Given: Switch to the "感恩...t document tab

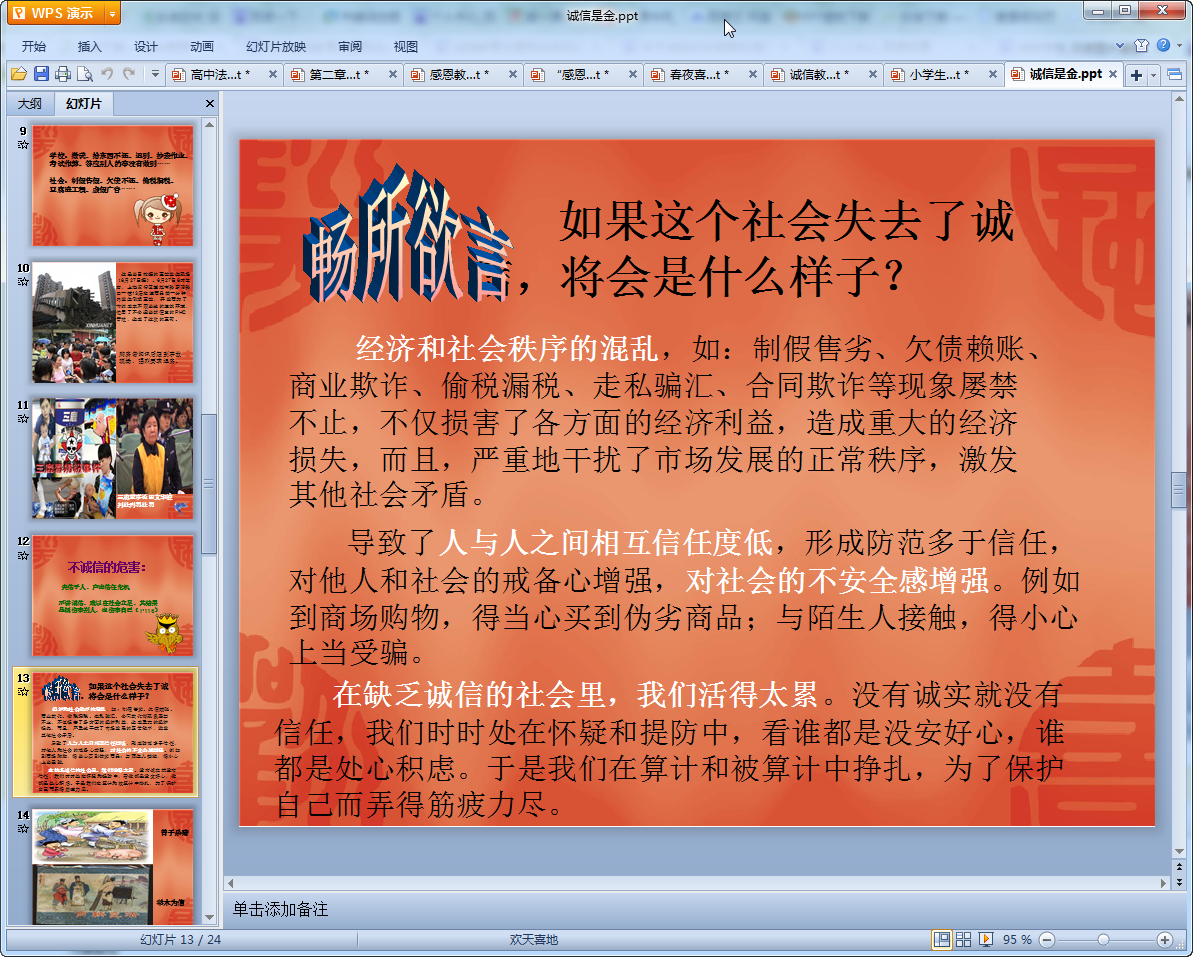Looking at the screenshot, I should pos(578,75).
